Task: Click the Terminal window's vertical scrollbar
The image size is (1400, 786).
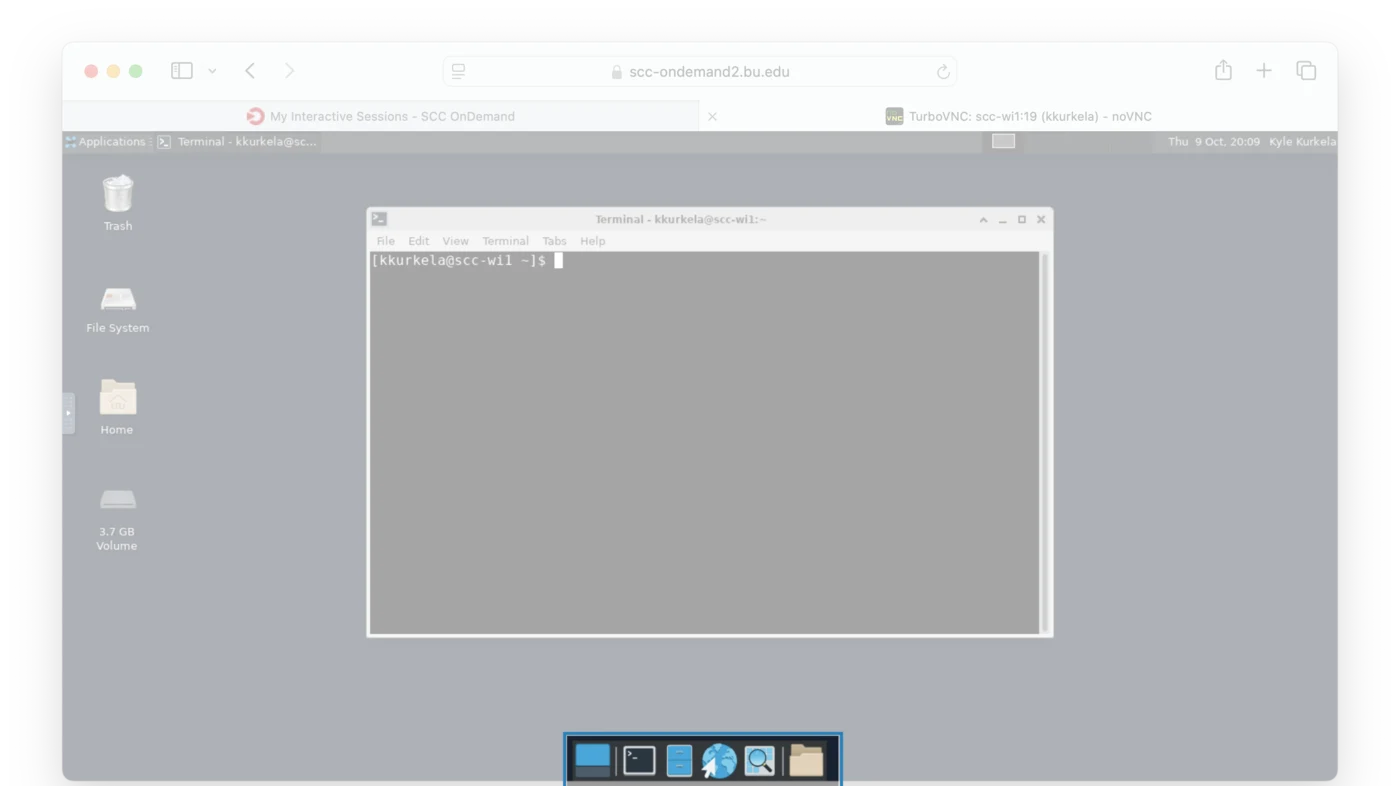Action: point(1044,443)
